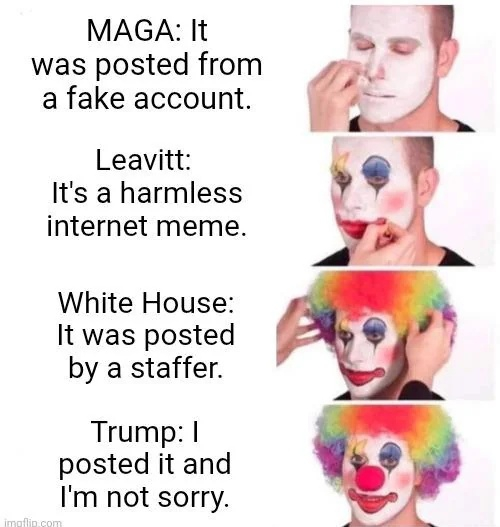The height and width of the screenshot is (527, 500).
Task: Click the hand dabbing white makeup
Action: click(x=333, y=92)
